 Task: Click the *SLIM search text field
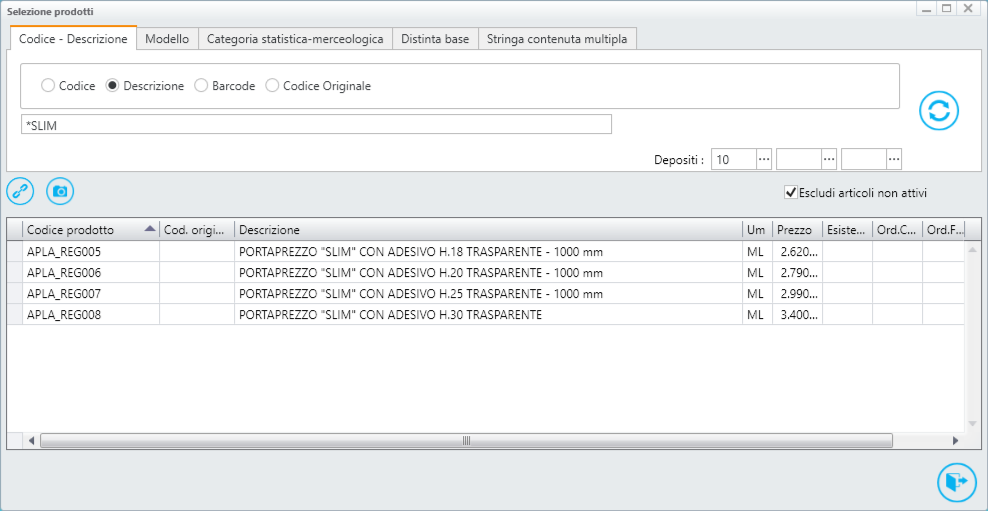coord(316,124)
